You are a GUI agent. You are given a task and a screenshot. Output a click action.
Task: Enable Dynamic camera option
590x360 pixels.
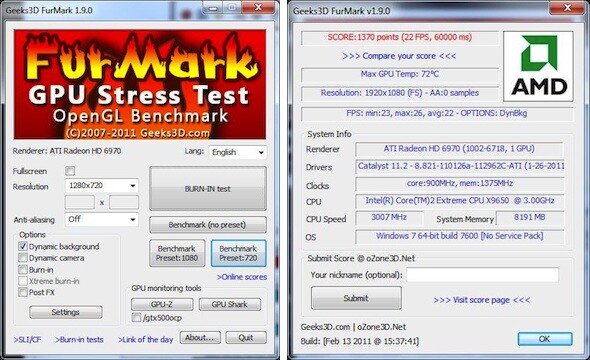(x=23, y=258)
